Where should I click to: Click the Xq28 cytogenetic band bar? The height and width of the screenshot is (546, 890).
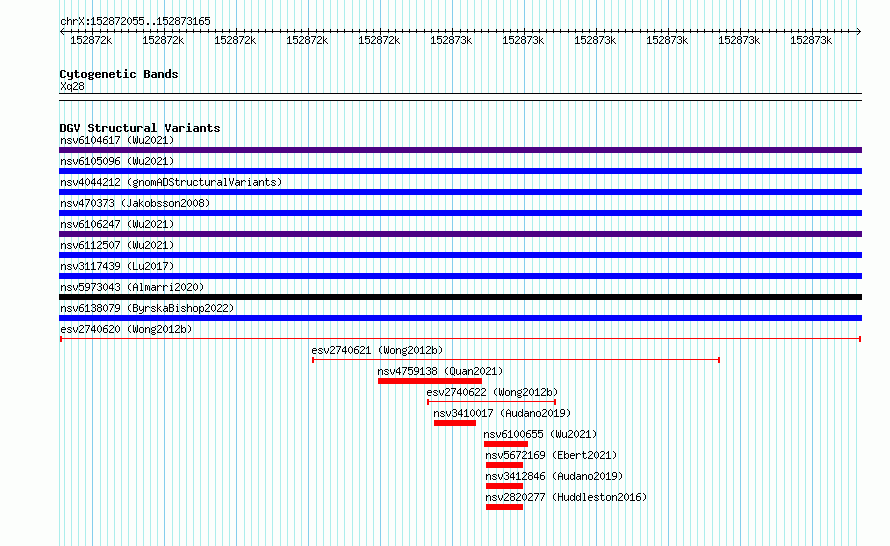(x=460, y=97)
